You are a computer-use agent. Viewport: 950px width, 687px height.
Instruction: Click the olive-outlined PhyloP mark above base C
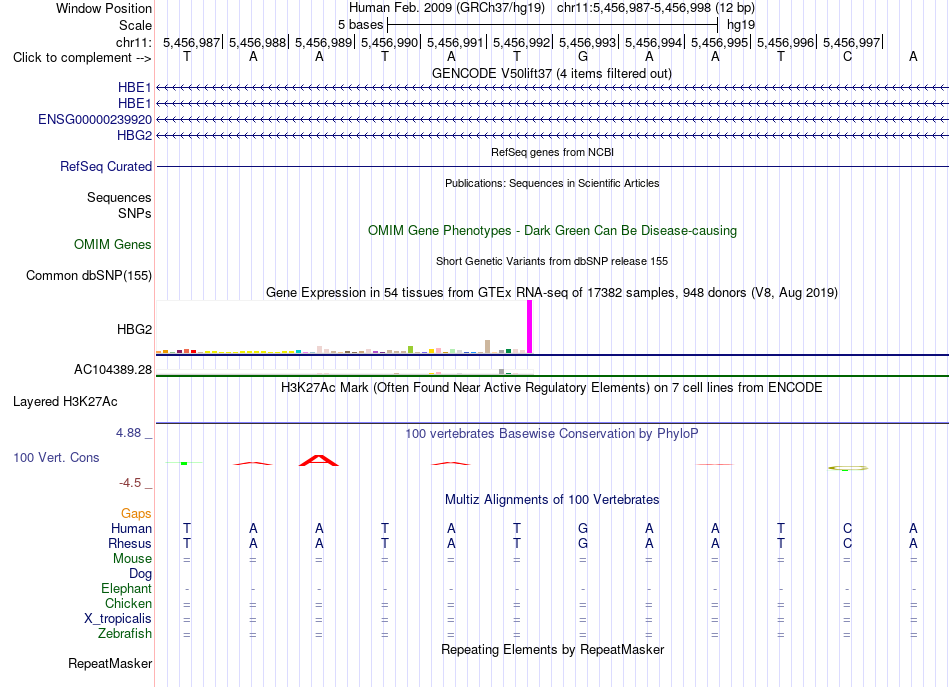tap(848, 468)
